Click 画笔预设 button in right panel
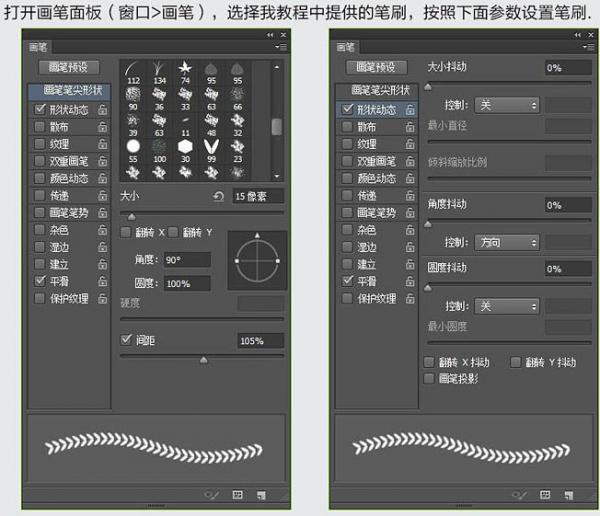 coord(377,68)
